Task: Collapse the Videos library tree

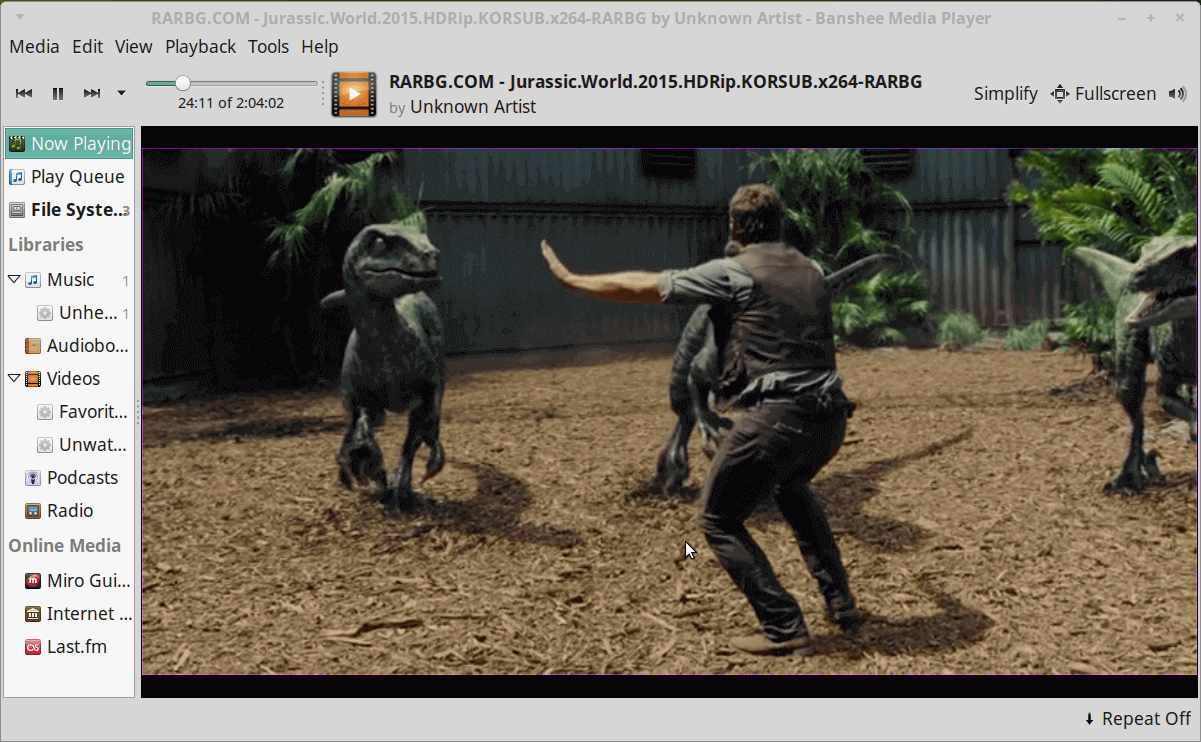Action: point(14,378)
